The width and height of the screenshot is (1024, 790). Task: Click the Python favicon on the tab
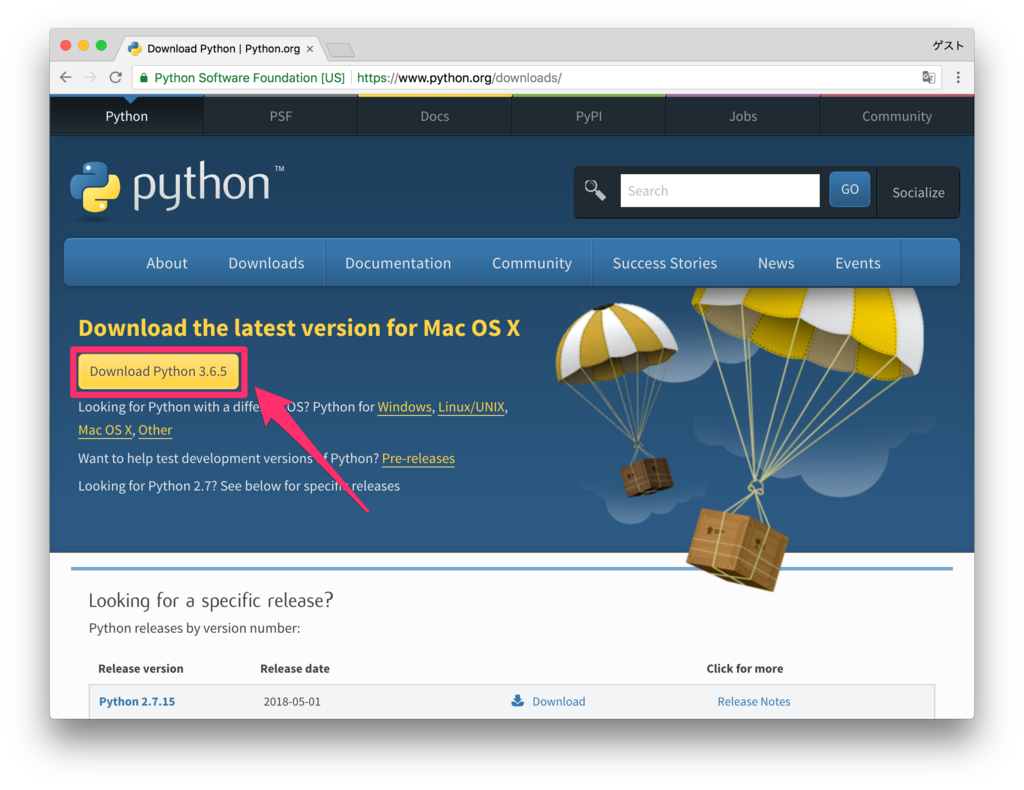pos(135,49)
